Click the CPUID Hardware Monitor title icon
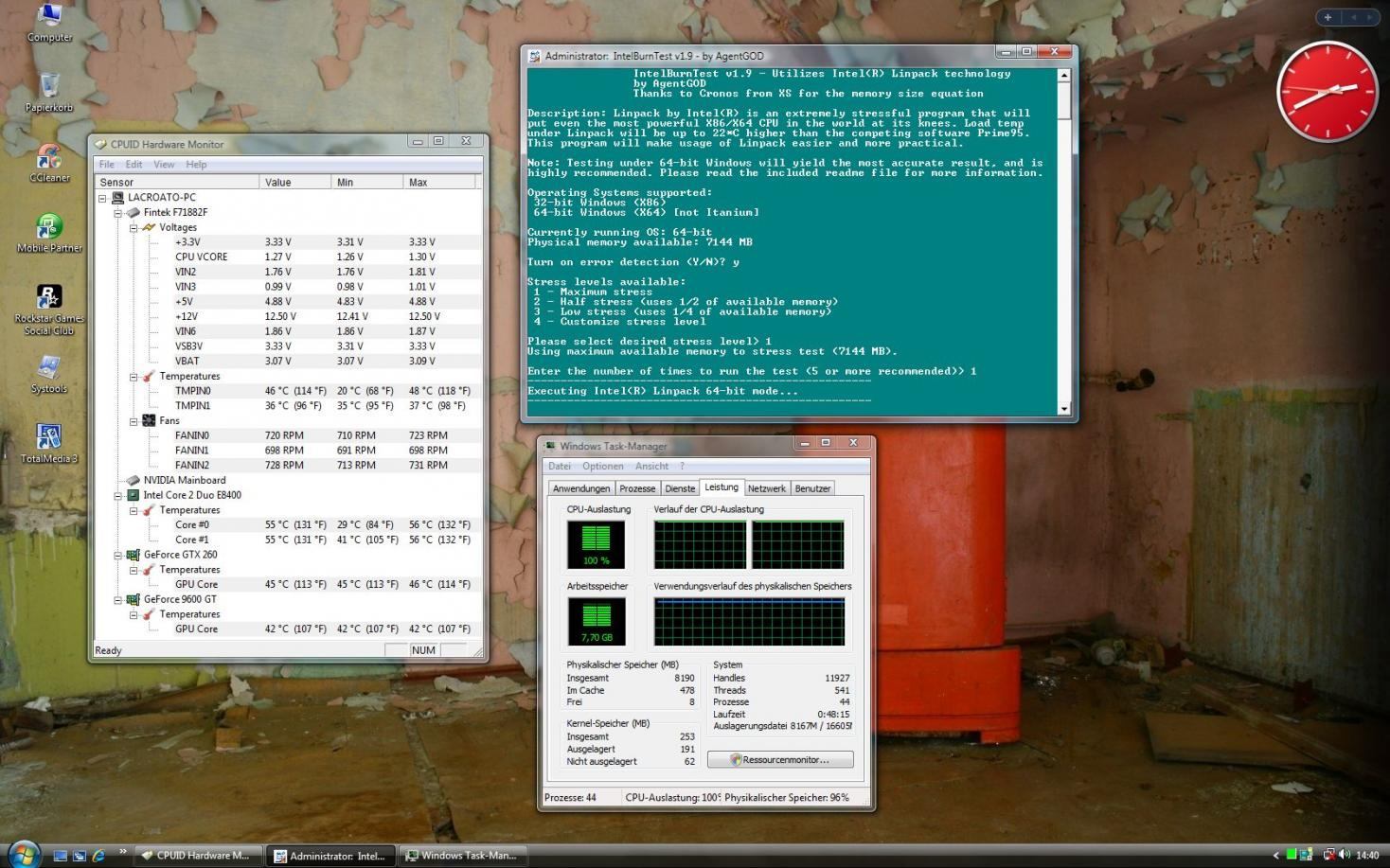 (101, 144)
